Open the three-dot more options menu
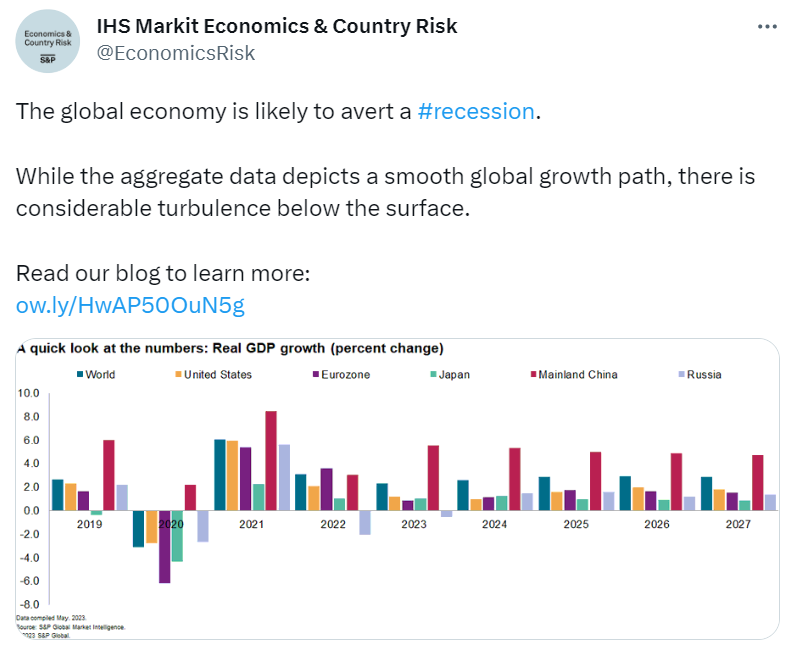The width and height of the screenshot is (795, 656). pyautogui.click(x=766, y=27)
